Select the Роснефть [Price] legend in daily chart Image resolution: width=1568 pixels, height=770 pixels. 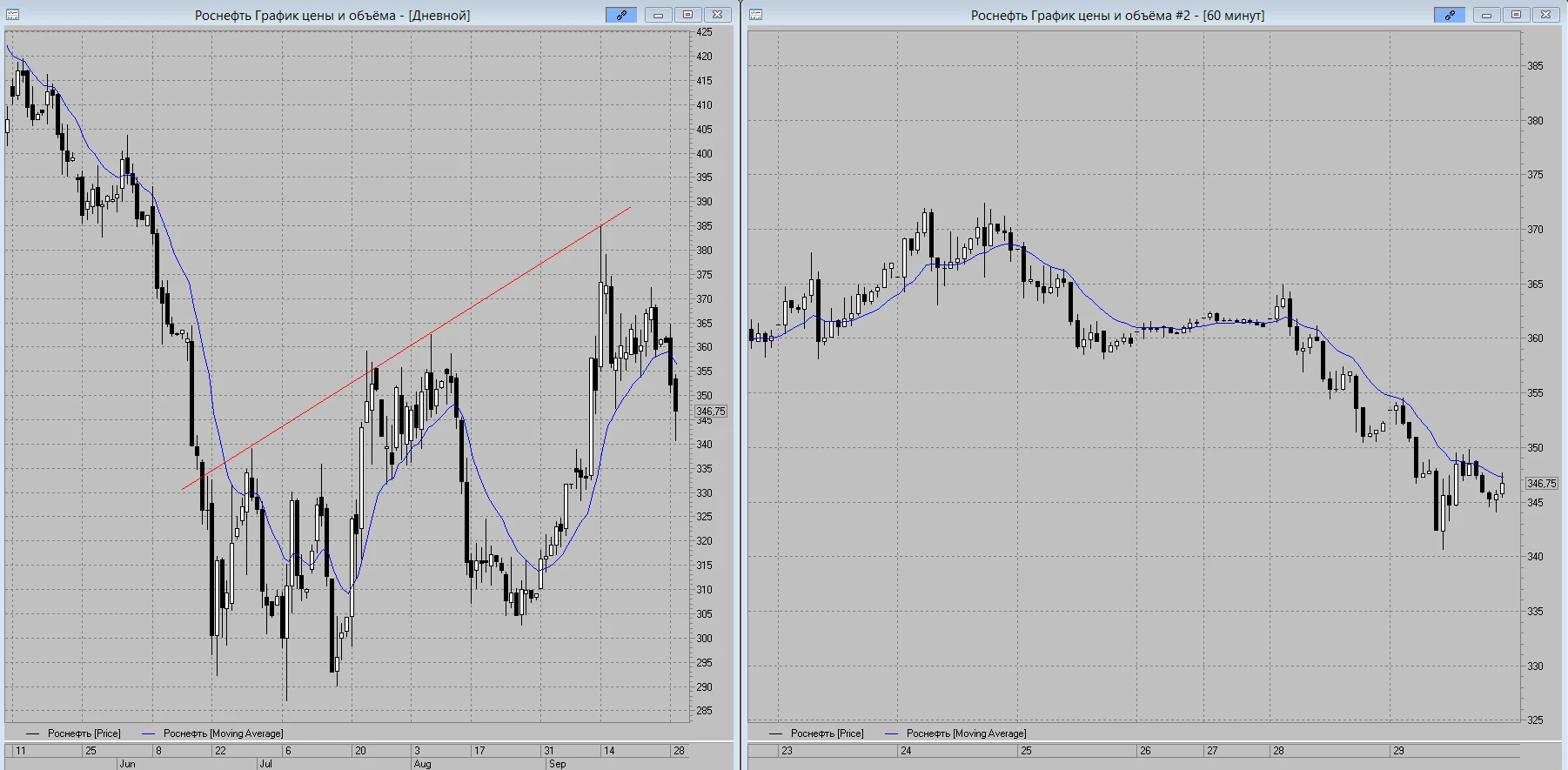click(x=74, y=733)
